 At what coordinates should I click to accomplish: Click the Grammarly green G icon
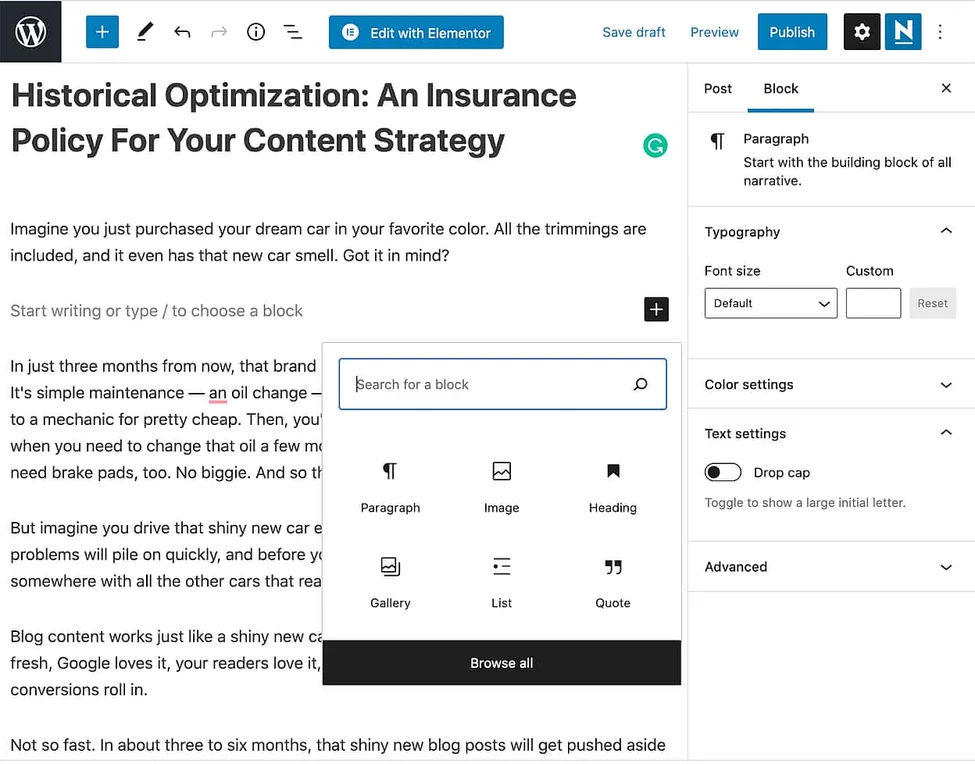[x=655, y=146]
